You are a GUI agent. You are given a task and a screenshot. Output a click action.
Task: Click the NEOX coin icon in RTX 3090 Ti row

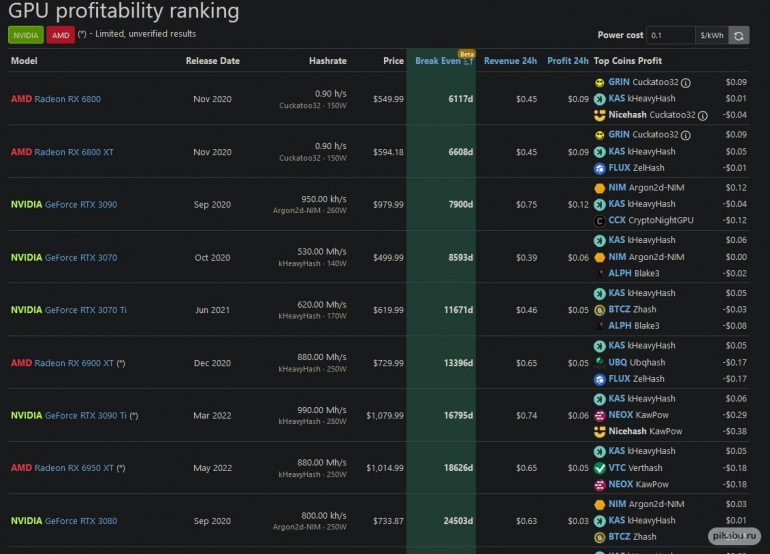[x=599, y=414]
